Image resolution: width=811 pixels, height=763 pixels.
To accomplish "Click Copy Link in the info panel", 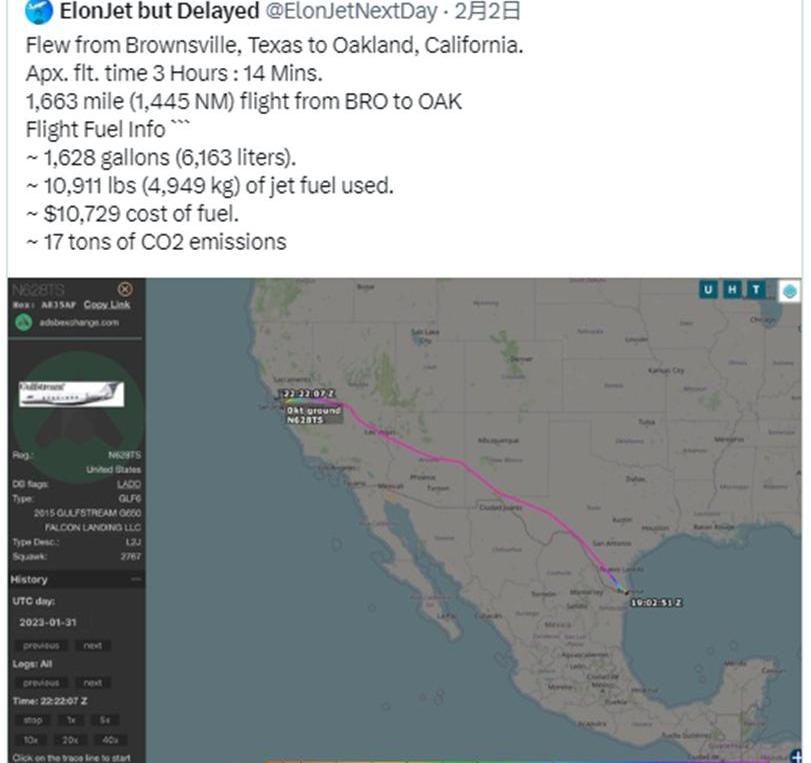I will click(x=107, y=305).
